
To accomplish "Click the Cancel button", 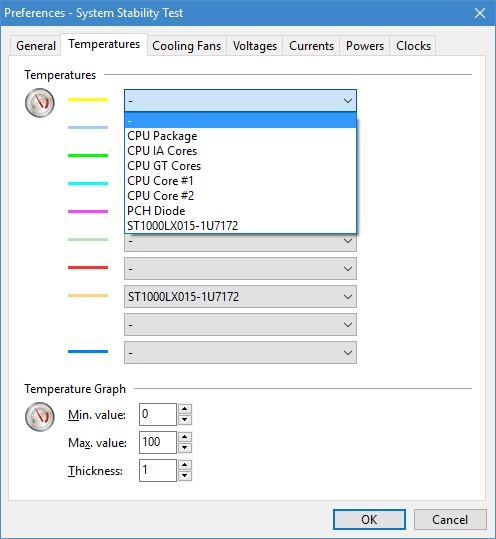I will (450, 519).
